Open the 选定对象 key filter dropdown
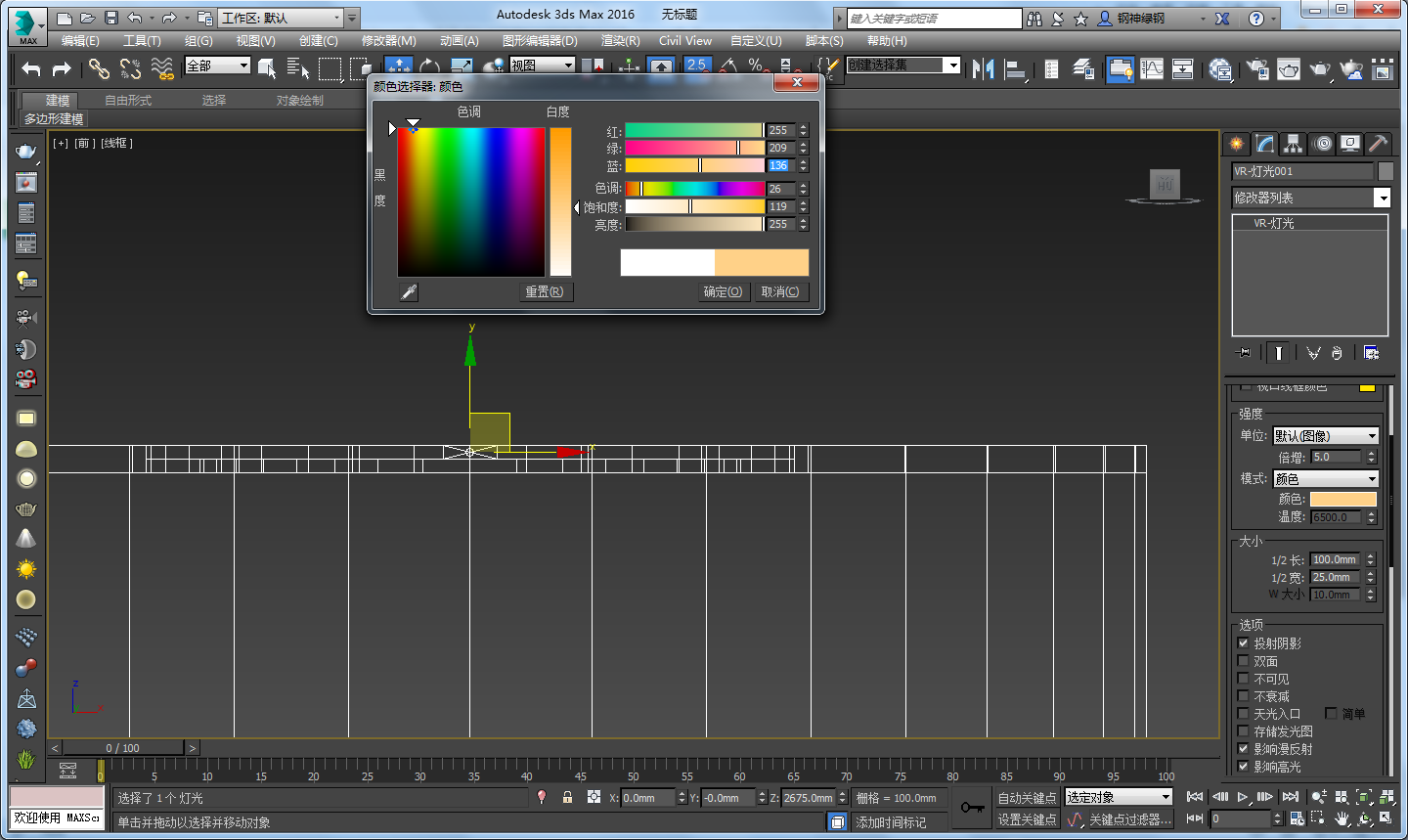Image resolution: width=1408 pixels, height=840 pixels. (1119, 797)
